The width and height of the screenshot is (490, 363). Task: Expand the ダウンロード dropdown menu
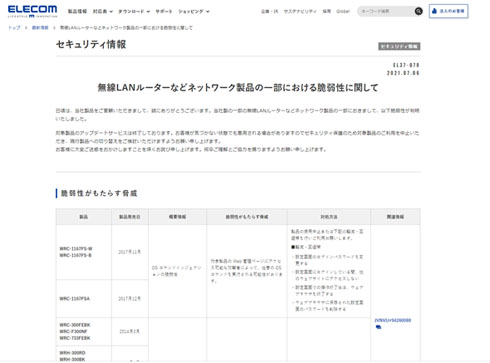tap(134, 11)
